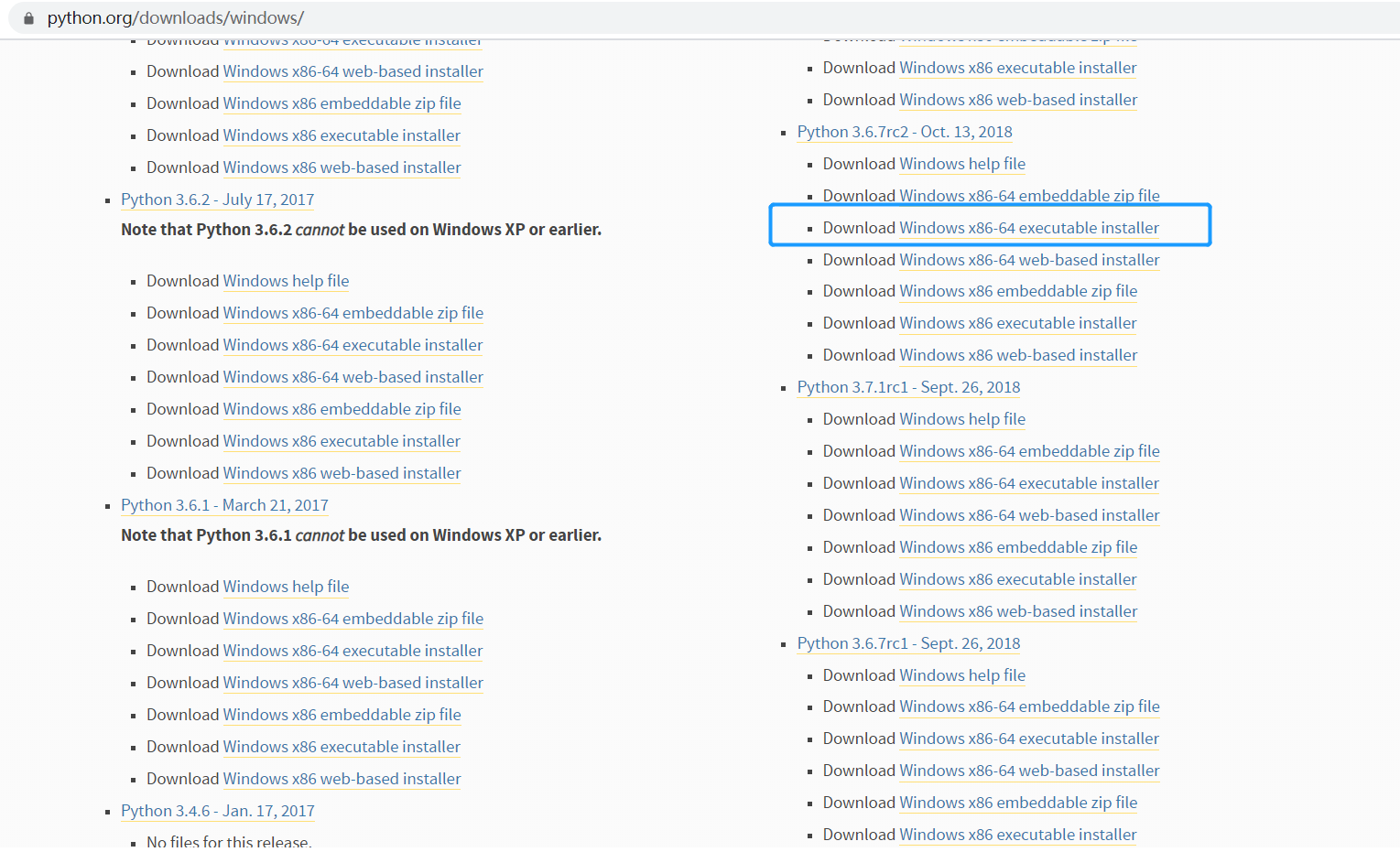Open the Python 3.6.7rc2 - Oct. 13, 2018 release link

click(905, 132)
